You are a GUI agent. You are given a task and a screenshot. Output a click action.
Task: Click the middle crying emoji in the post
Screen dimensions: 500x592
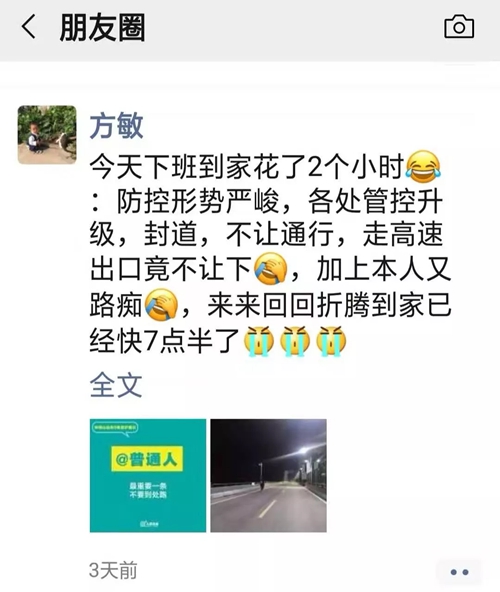point(295,341)
